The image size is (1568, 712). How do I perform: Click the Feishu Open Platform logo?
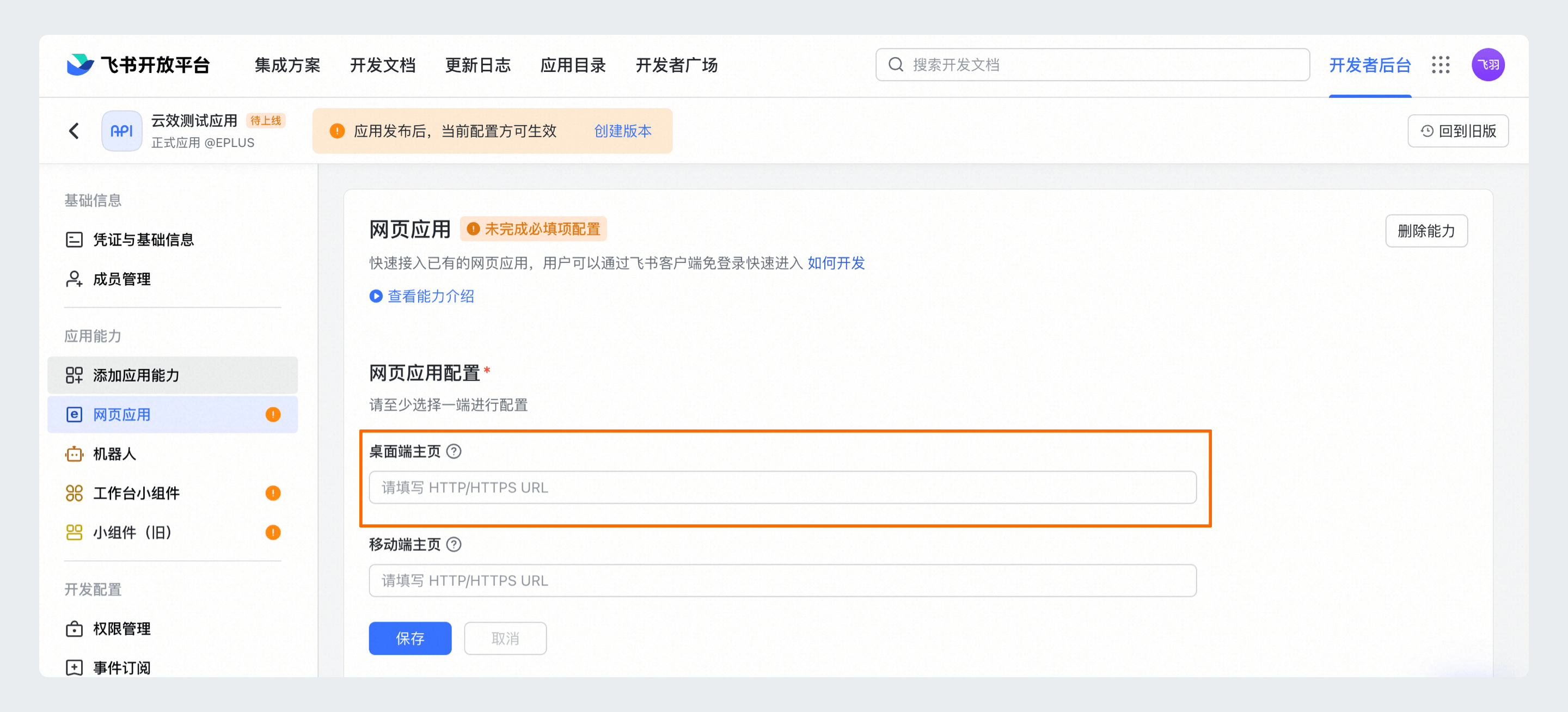tap(138, 65)
